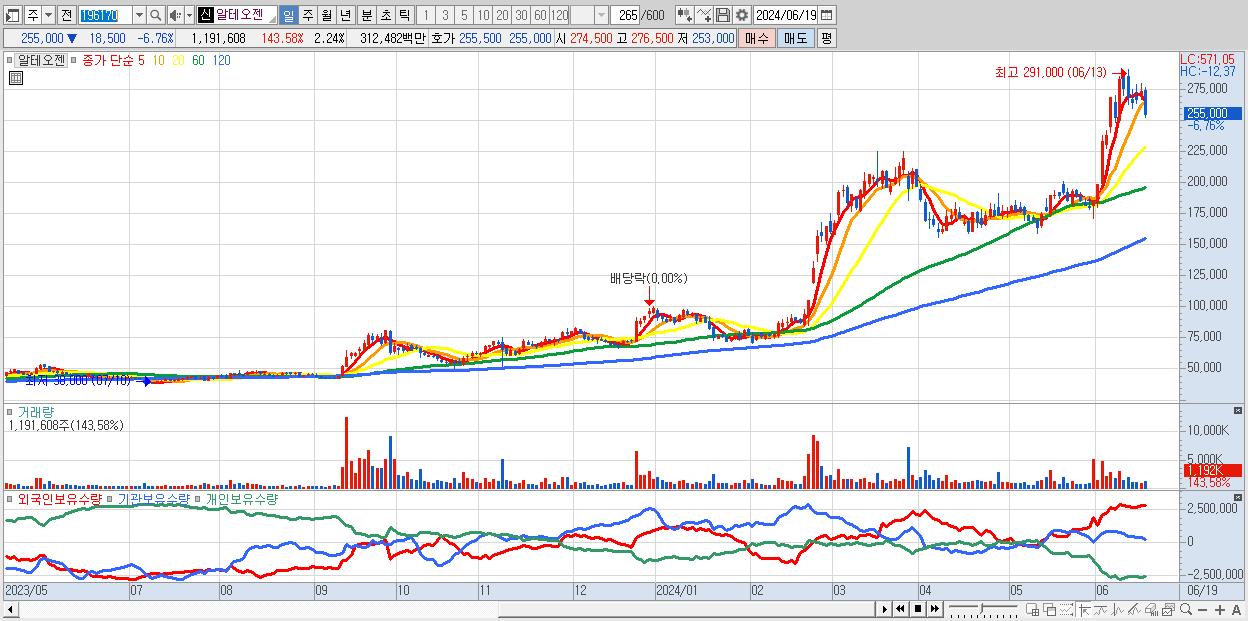The height and width of the screenshot is (621, 1248).
Task: Click the grid table icon under 알테오젠 legend
Action: (x=16, y=78)
